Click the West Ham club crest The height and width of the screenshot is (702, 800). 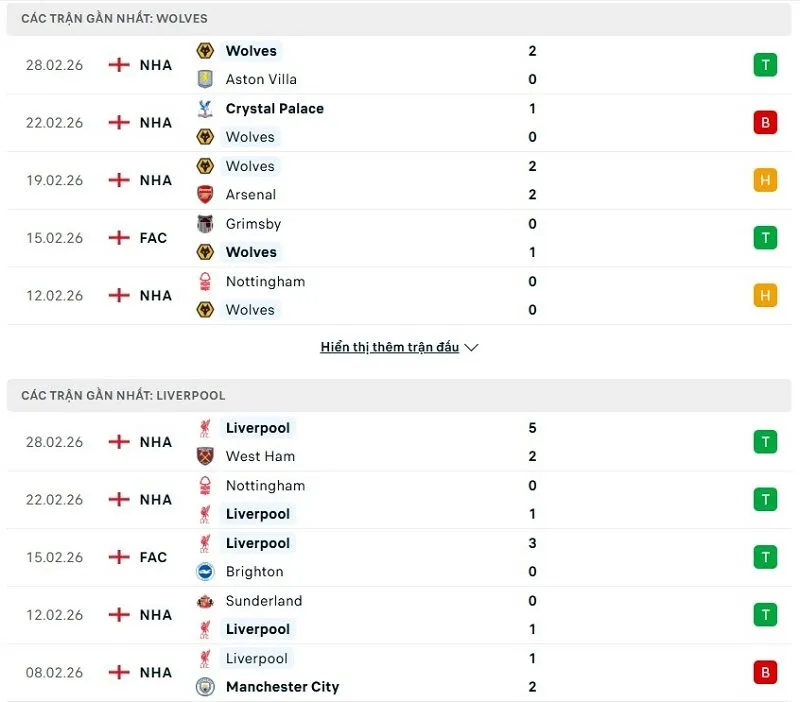point(207,456)
